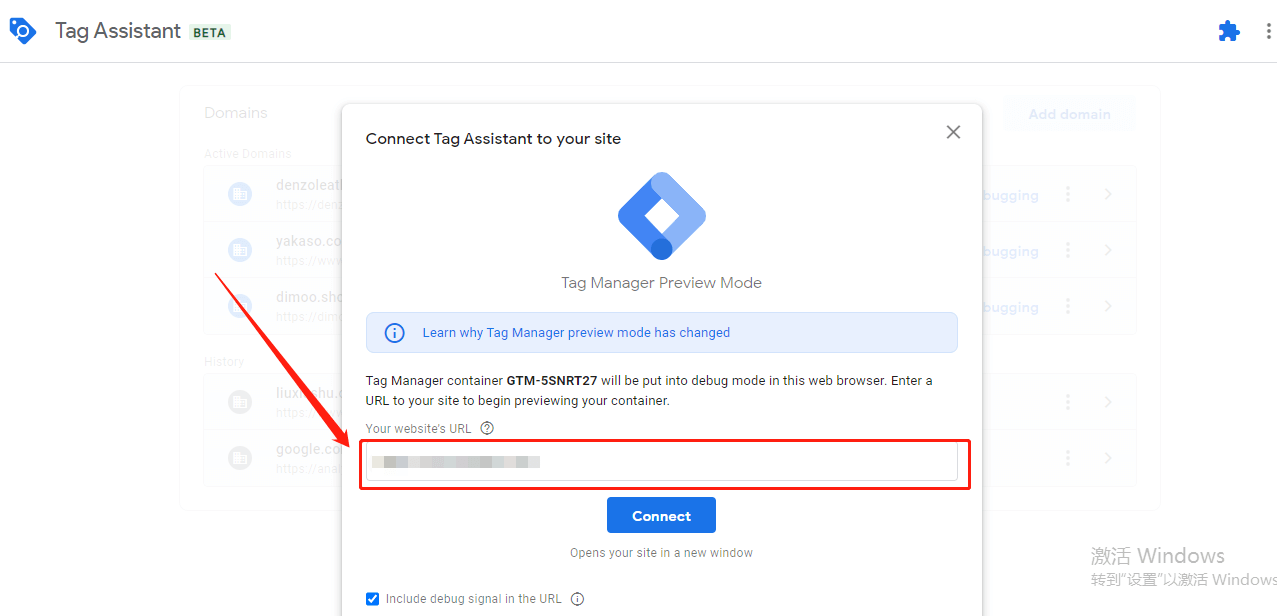Screen dimensions: 1277x616
Task: Expand the liux history row chevron
Action: click(1108, 402)
